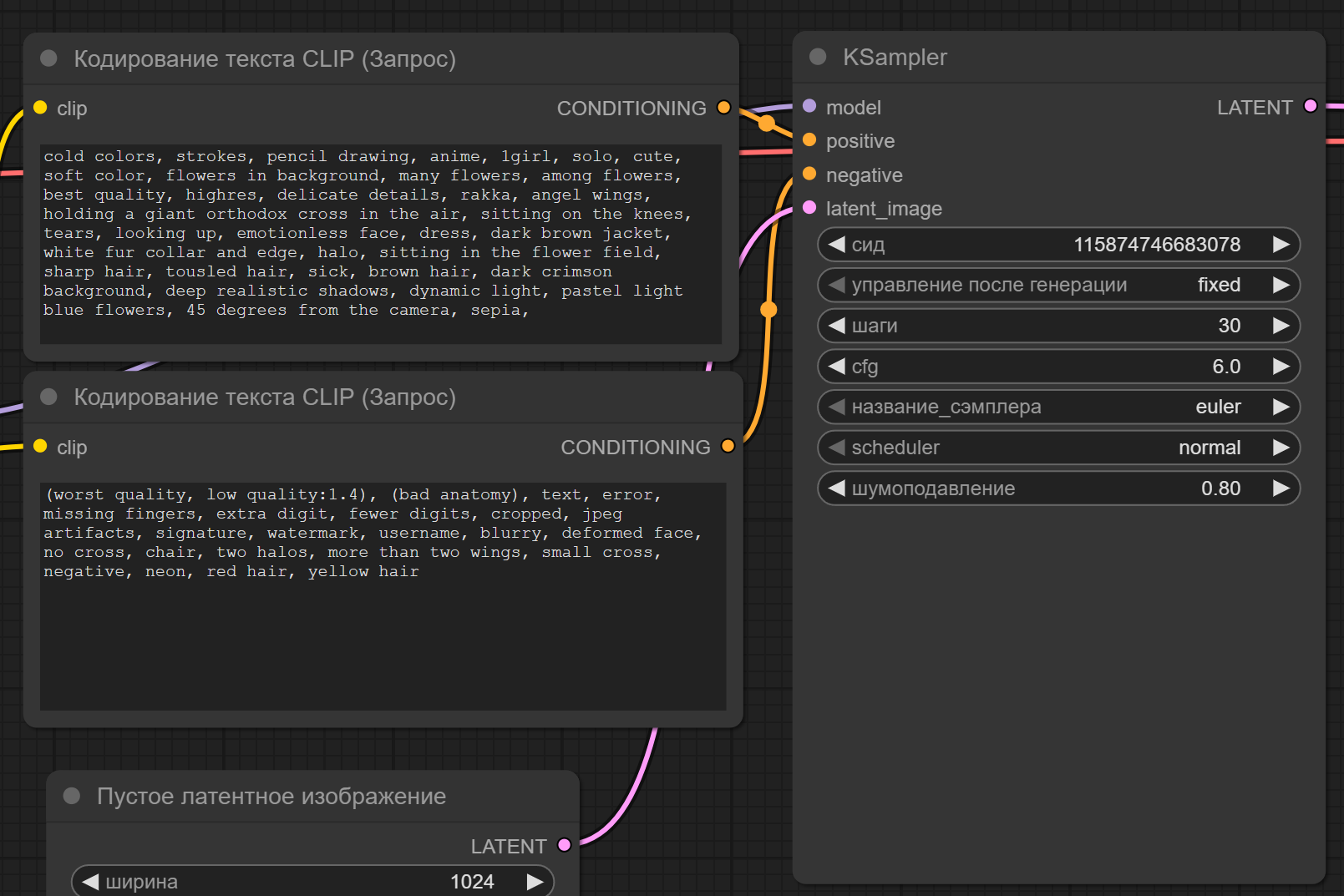Decrease шумоподавление with the left arrow
This screenshot has height=896, width=1344.
[837, 488]
